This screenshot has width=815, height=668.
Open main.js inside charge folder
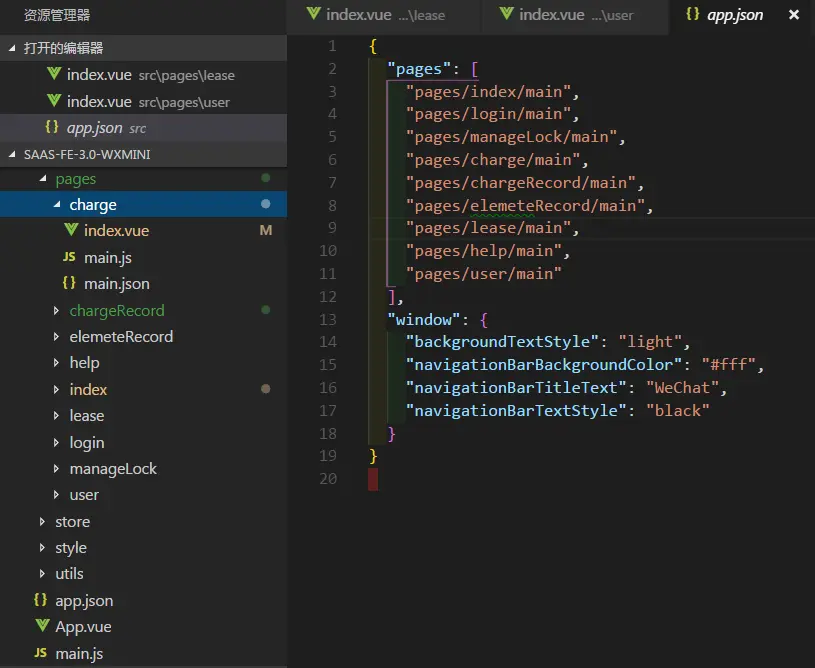[x=143, y=257]
